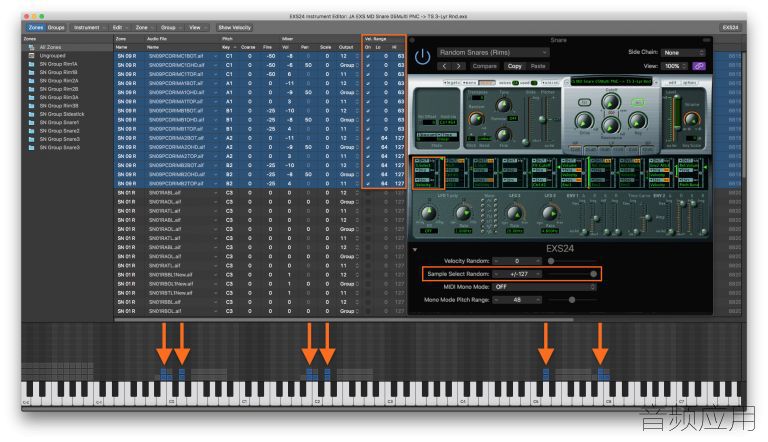
Task: Switch to the Zones tab
Action: (x=36, y=27)
